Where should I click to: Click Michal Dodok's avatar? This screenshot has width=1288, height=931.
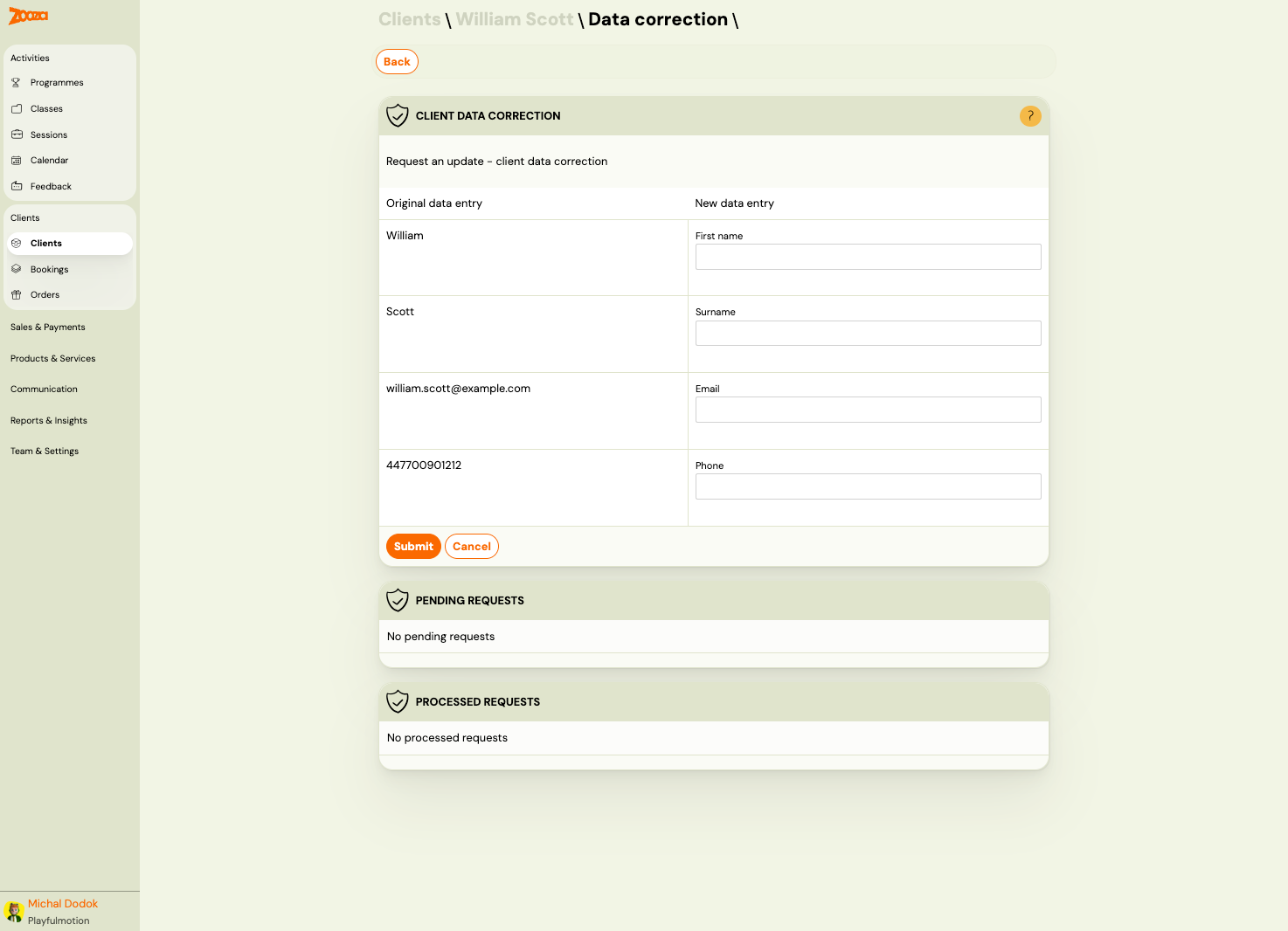[x=13, y=910]
